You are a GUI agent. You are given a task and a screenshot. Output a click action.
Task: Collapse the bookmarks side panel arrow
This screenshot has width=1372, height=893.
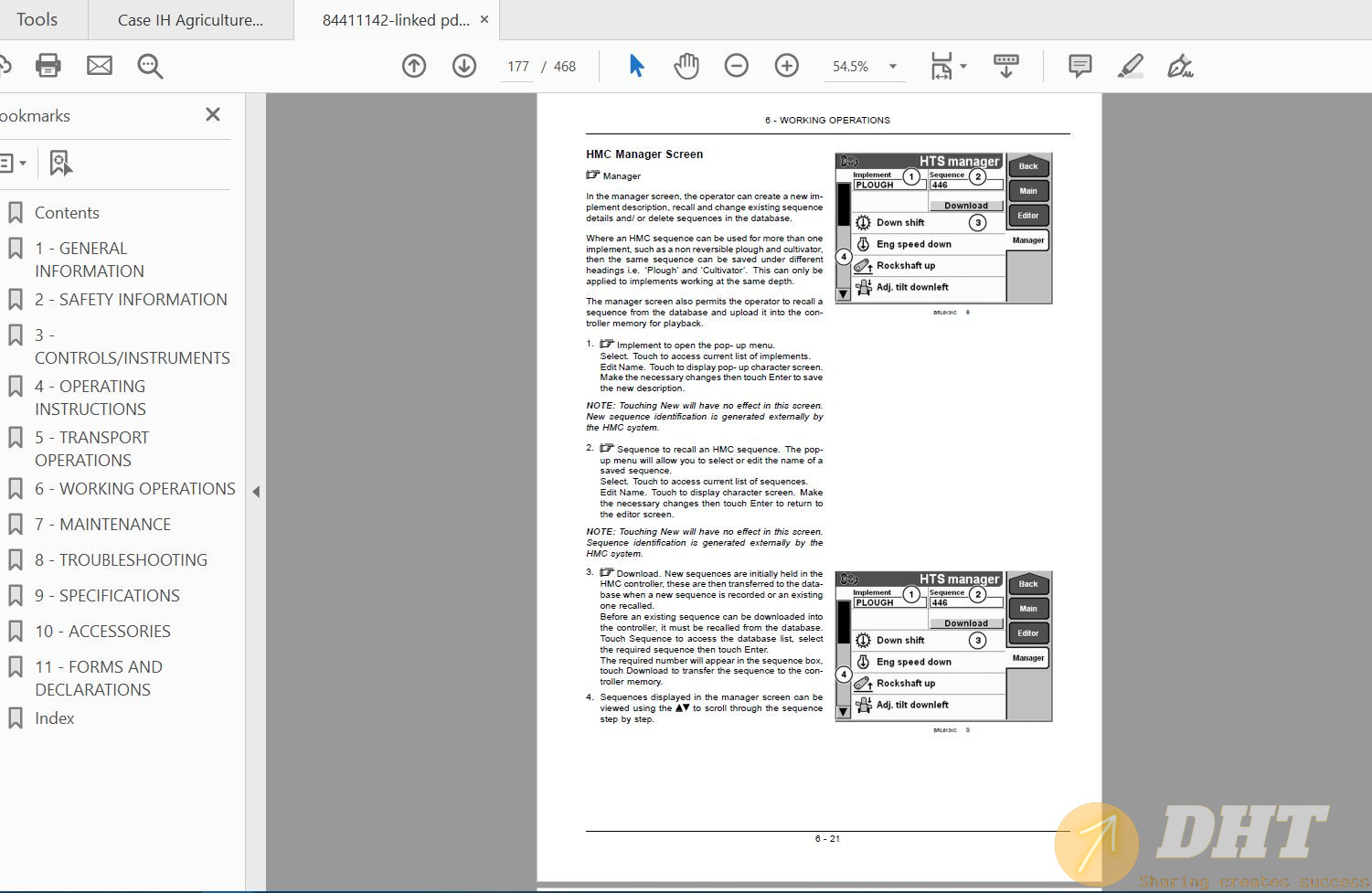(256, 492)
